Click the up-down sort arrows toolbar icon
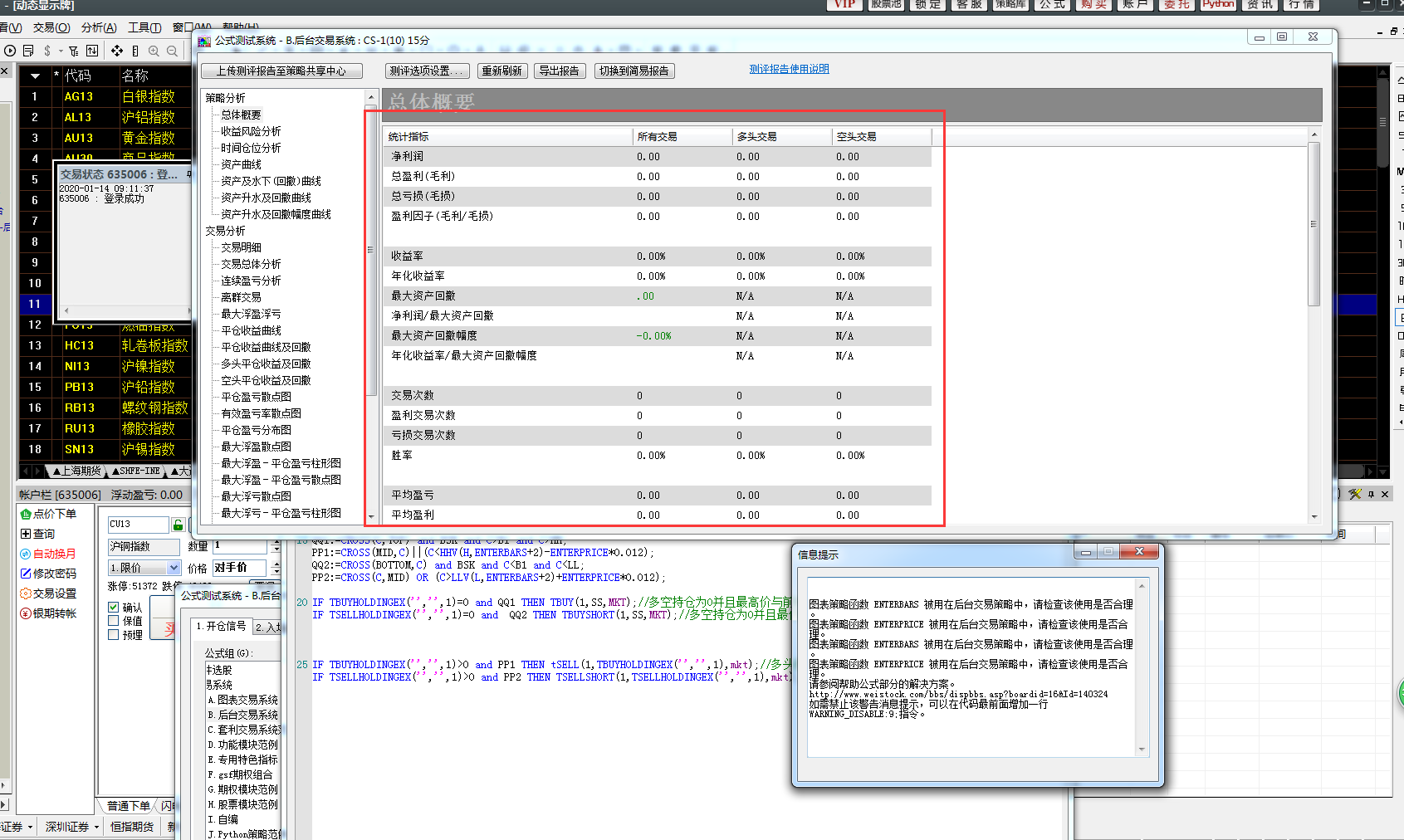 click(x=92, y=51)
